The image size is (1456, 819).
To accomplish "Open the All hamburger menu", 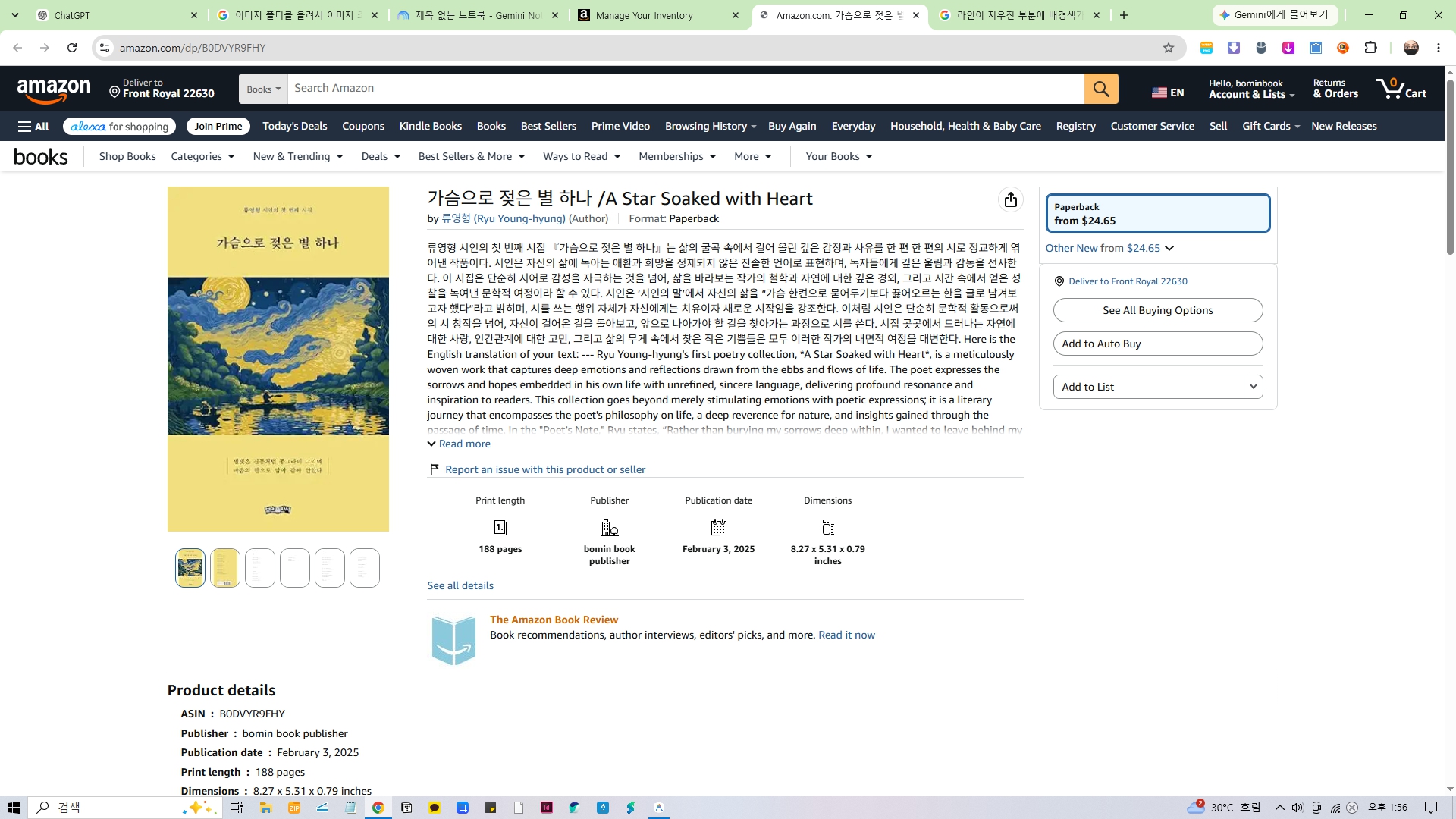I will coord(33,127).
